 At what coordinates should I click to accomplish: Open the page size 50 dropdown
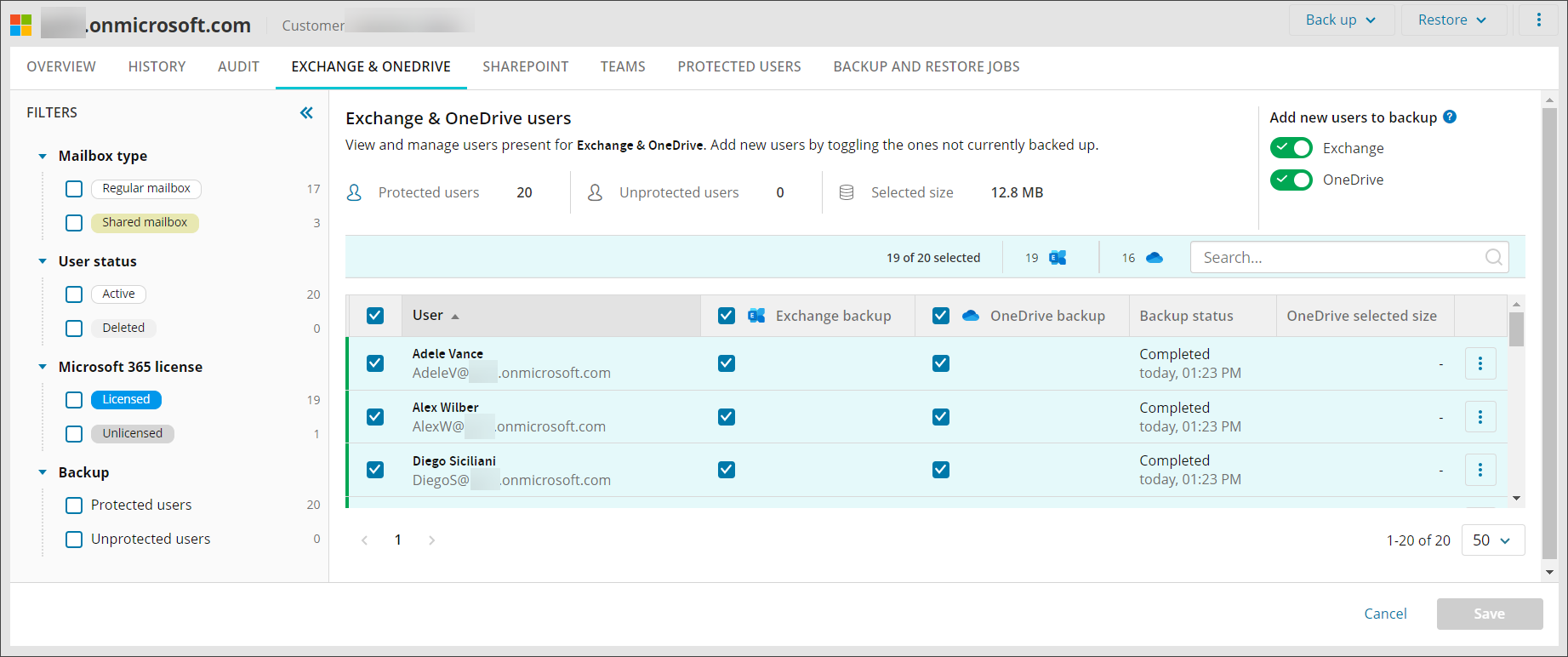point(1492,540)
